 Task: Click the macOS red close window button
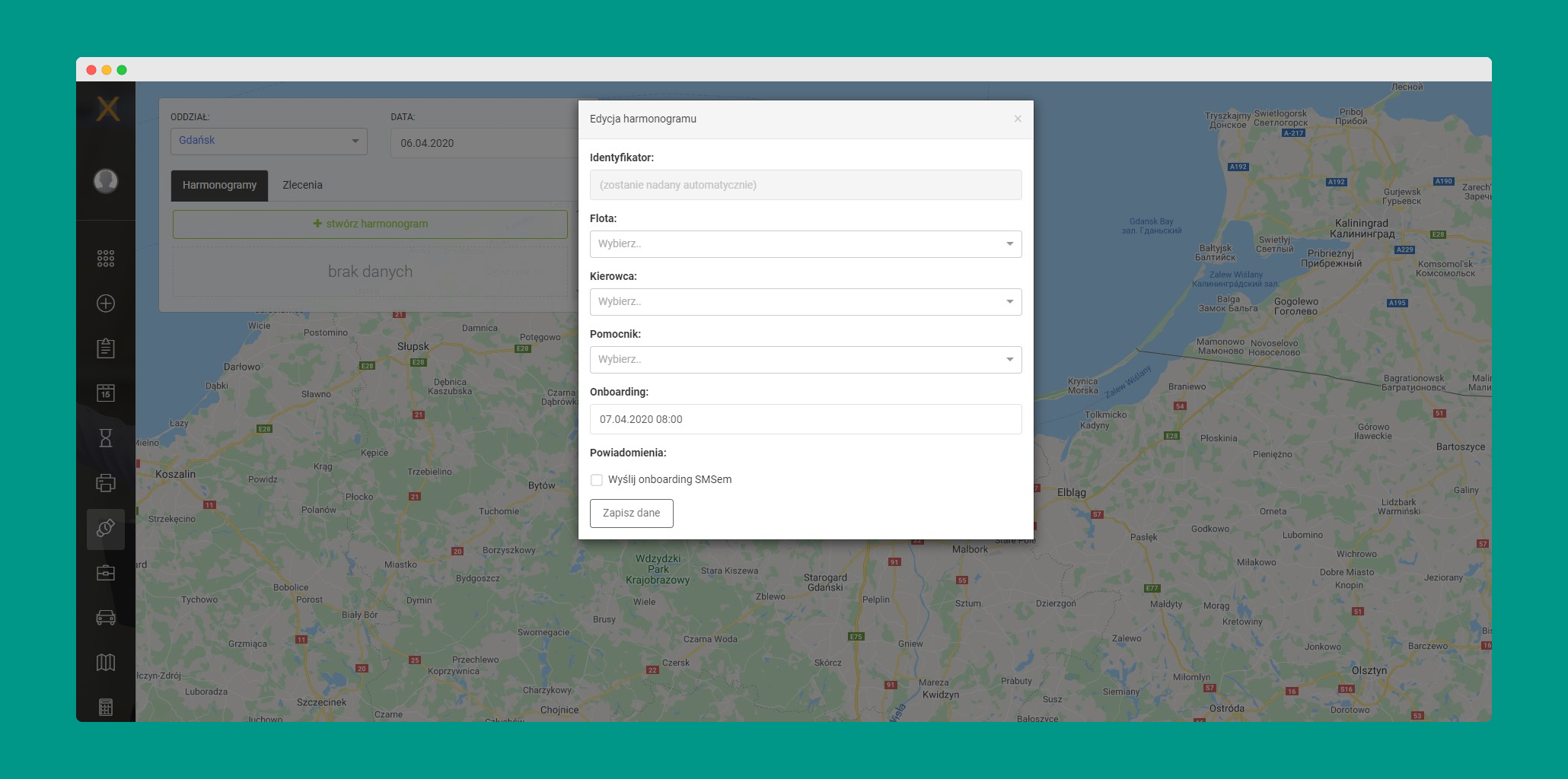(91, 70)
